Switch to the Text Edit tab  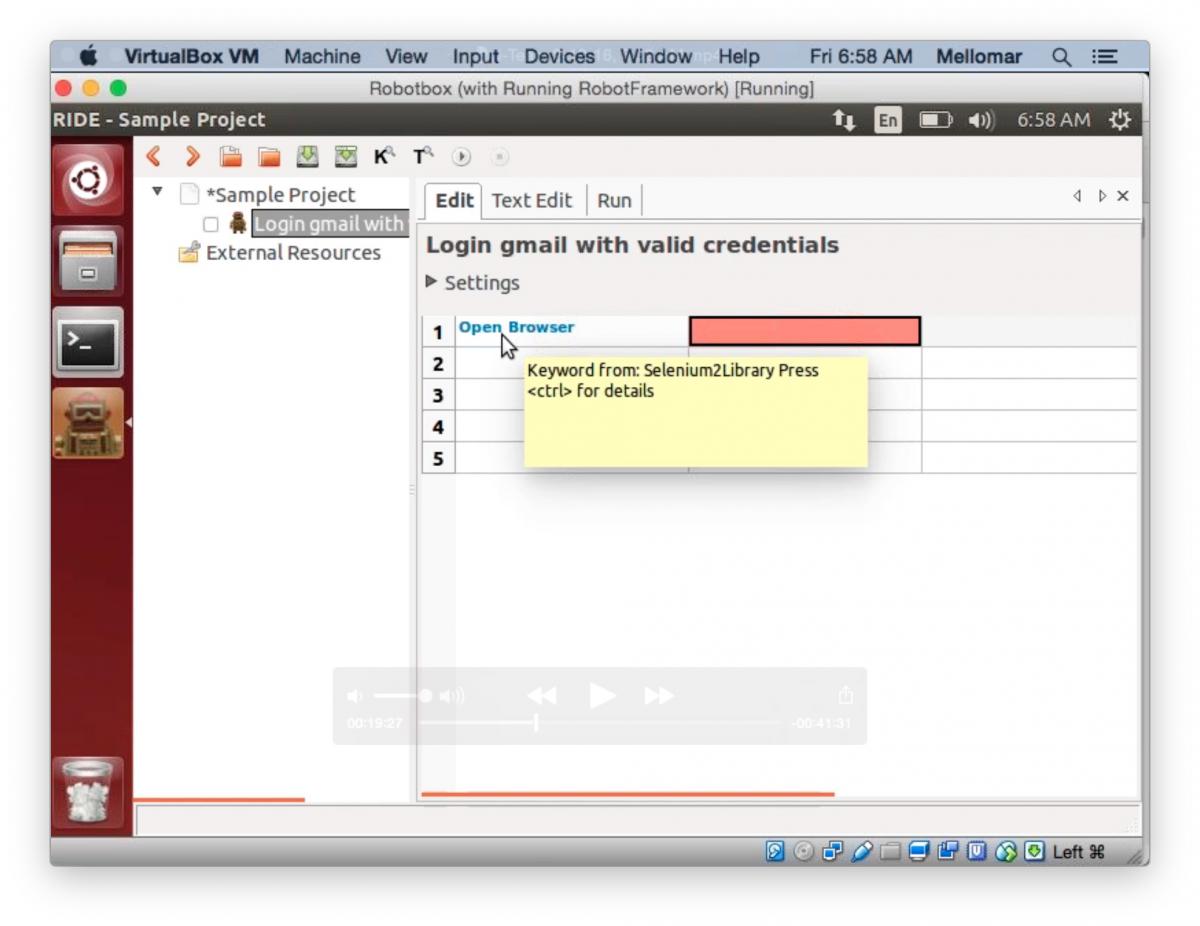pos(532,200)
